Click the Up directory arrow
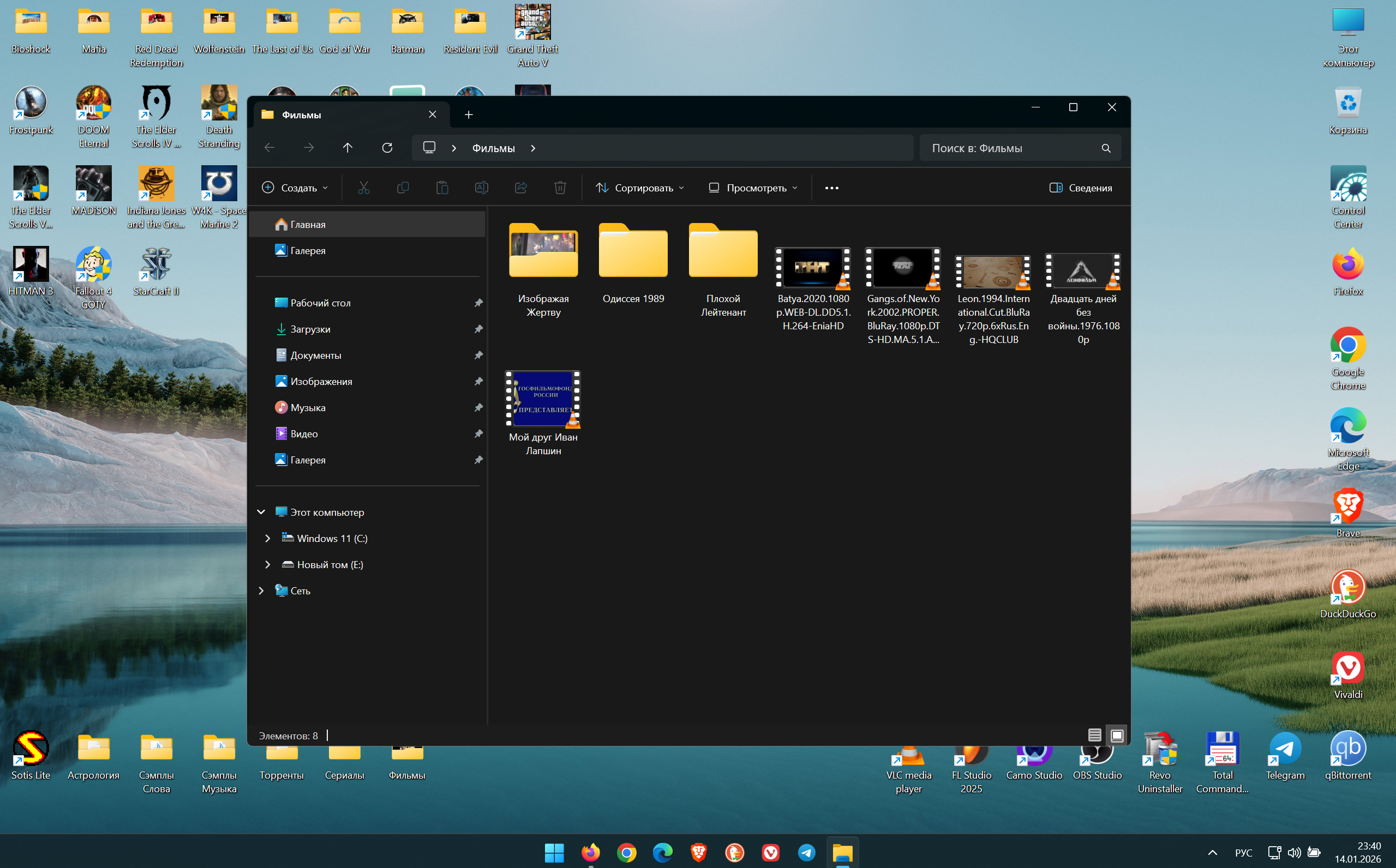 point(347,148)
